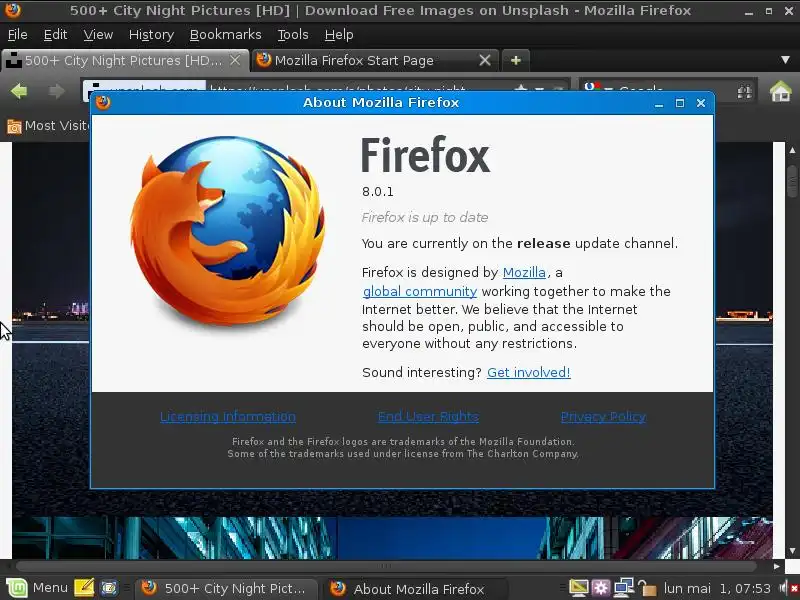Open the global community link
800x600 pixels.
tap(419, 291)
